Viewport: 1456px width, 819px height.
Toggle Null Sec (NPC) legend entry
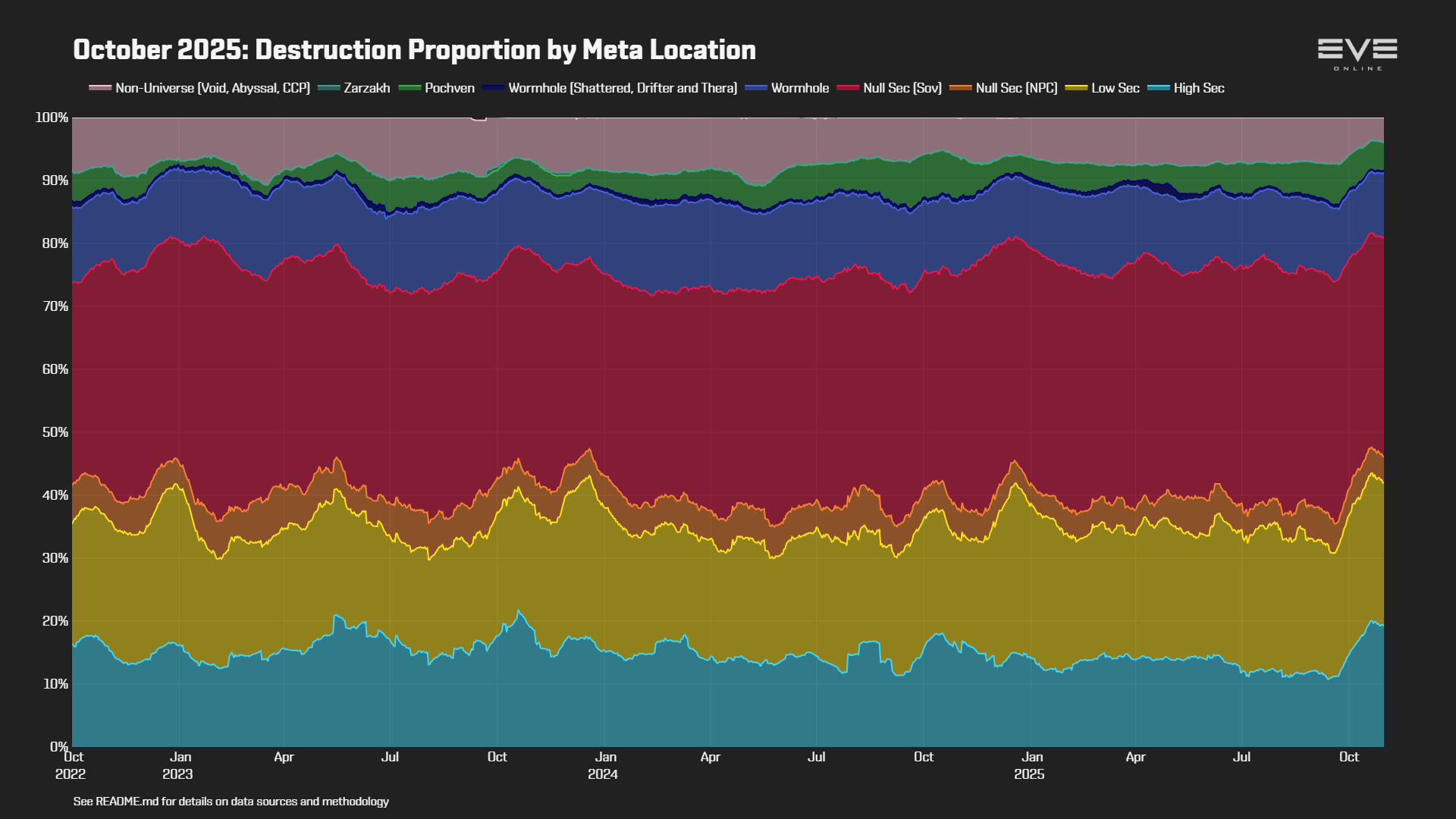[x=1016, y=88]
